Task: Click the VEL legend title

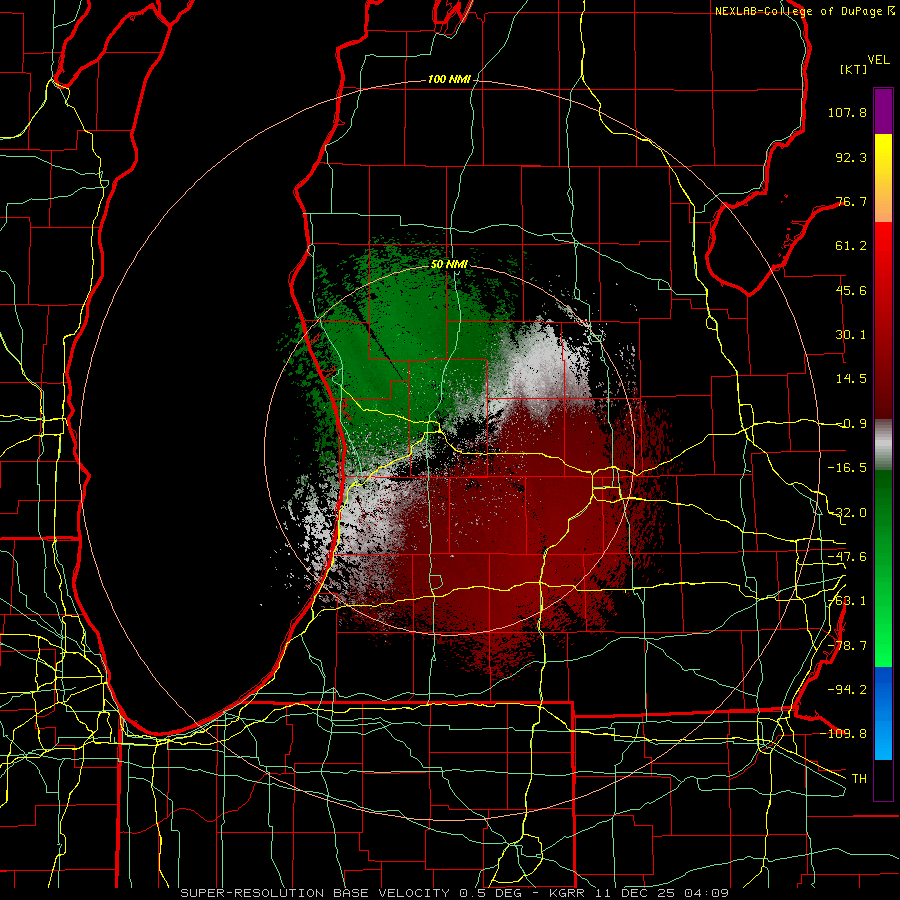Action: click(x=878, y=60)
